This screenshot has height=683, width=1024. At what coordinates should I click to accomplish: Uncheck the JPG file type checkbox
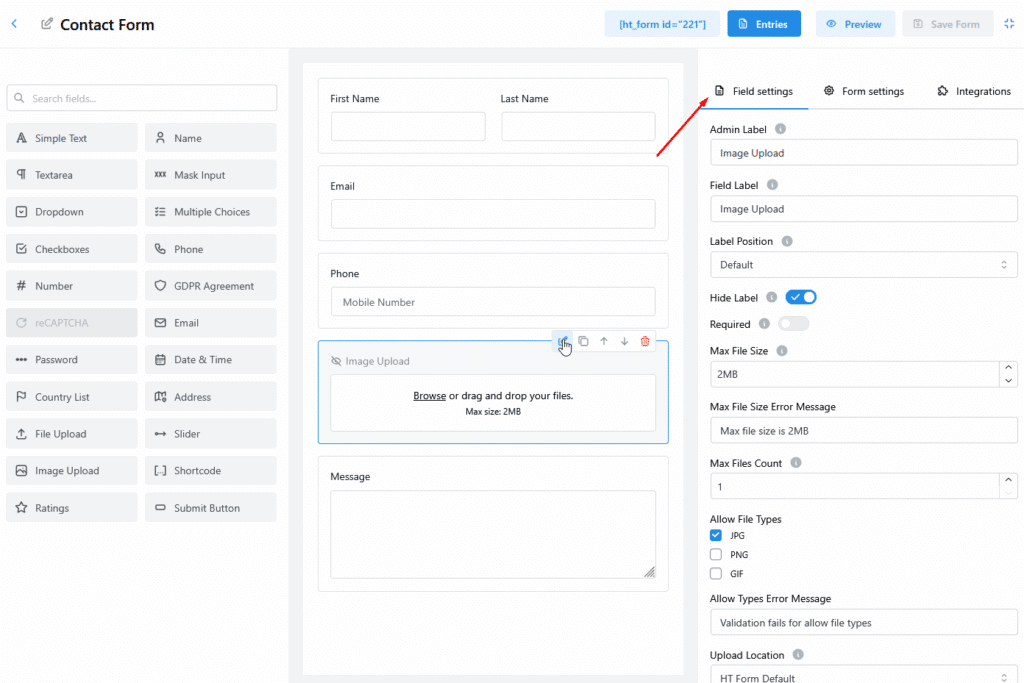pyautogui.click(x=716, y=535)
